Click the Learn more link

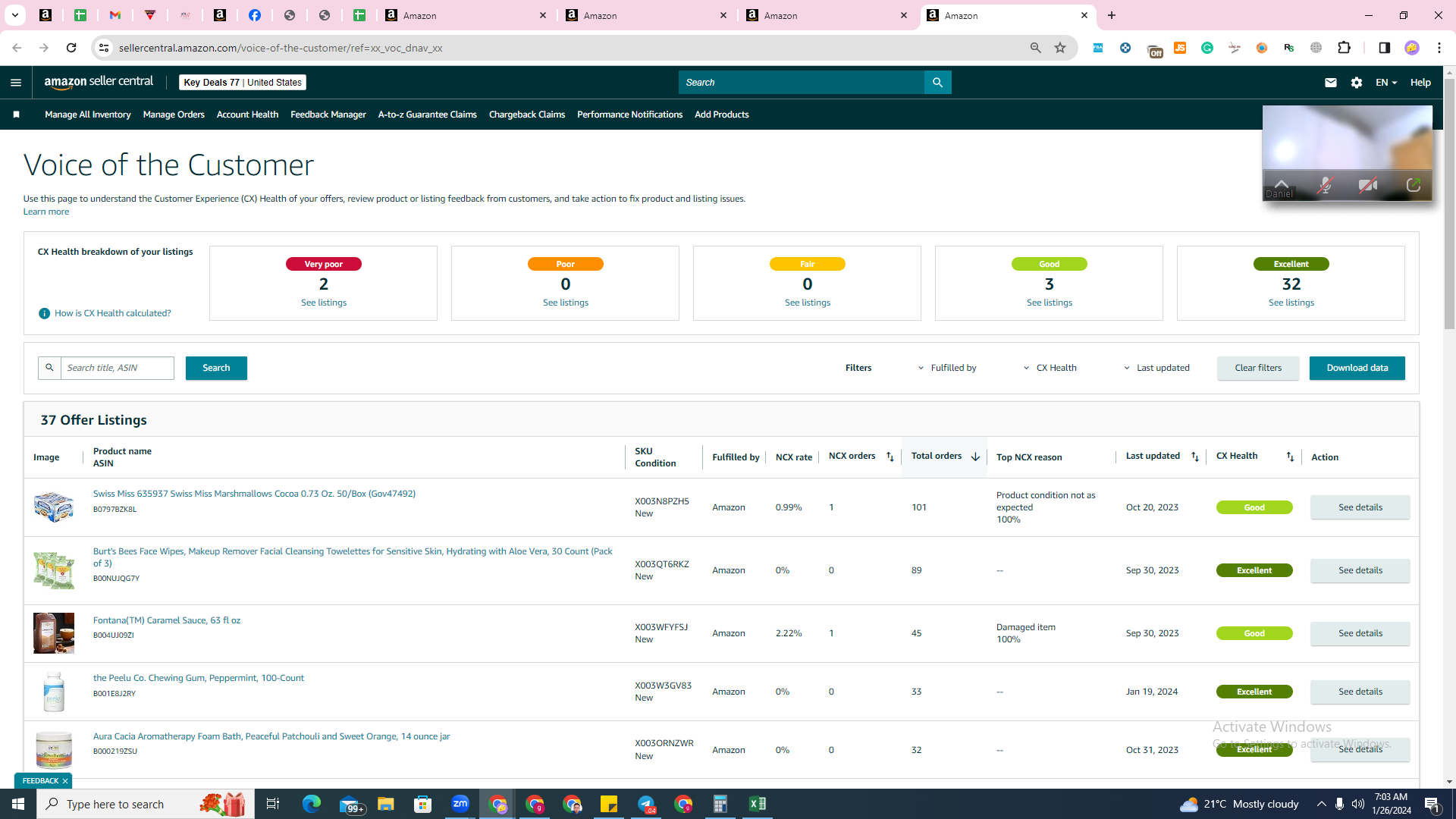tap(46, 212)
